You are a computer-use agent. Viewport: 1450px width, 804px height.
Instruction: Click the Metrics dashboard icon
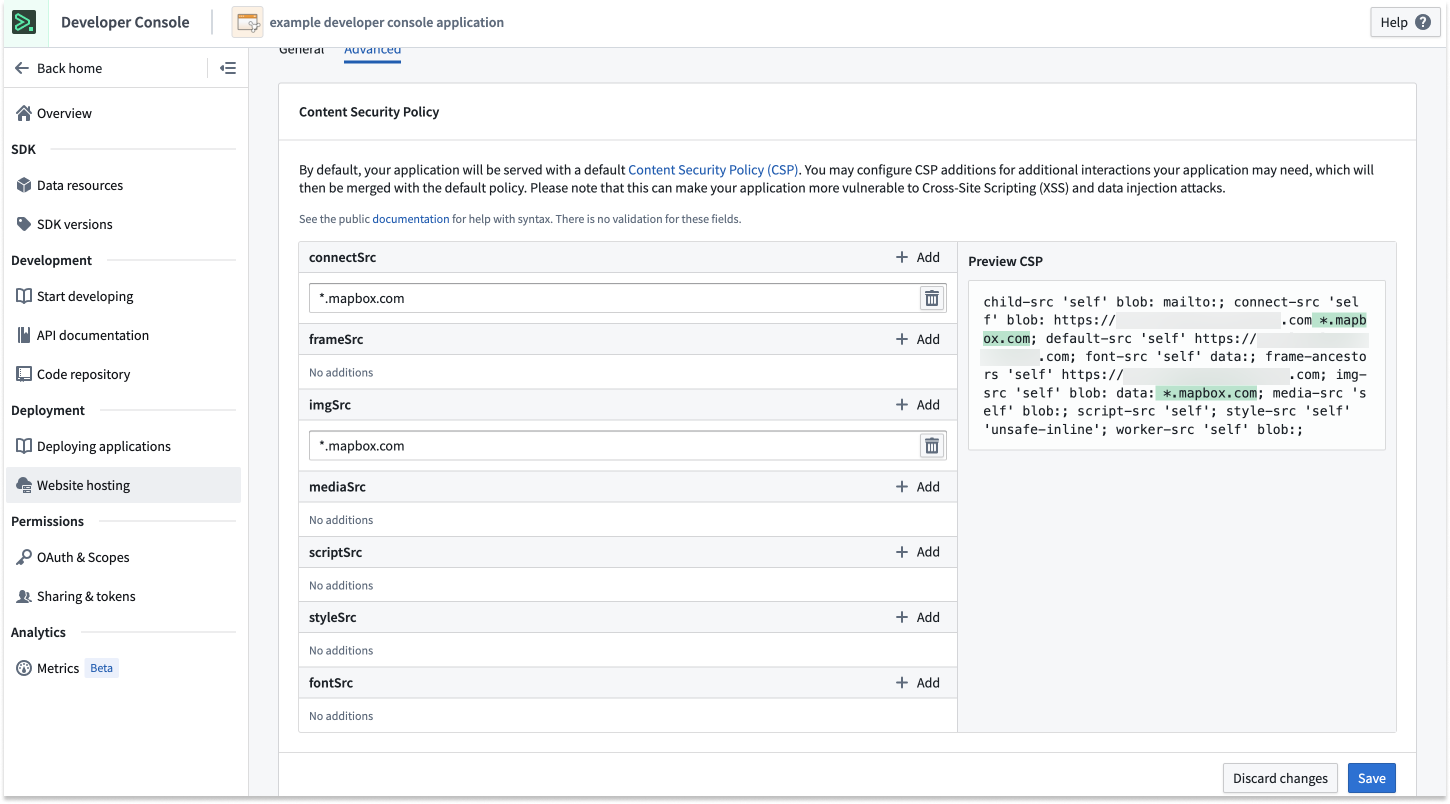pyautogui.click(x=24, y=668)
